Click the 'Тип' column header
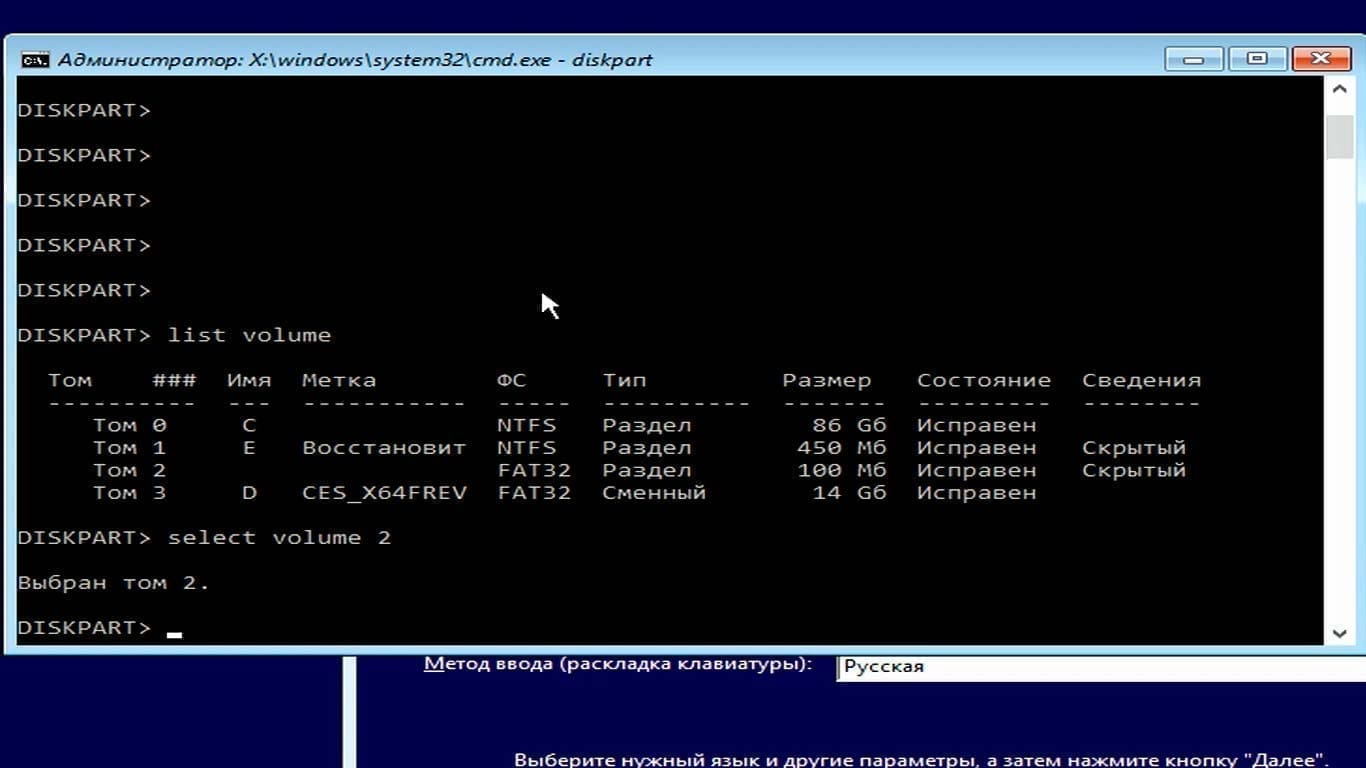This screenshot has height=768, width=1366. (624, 381)
